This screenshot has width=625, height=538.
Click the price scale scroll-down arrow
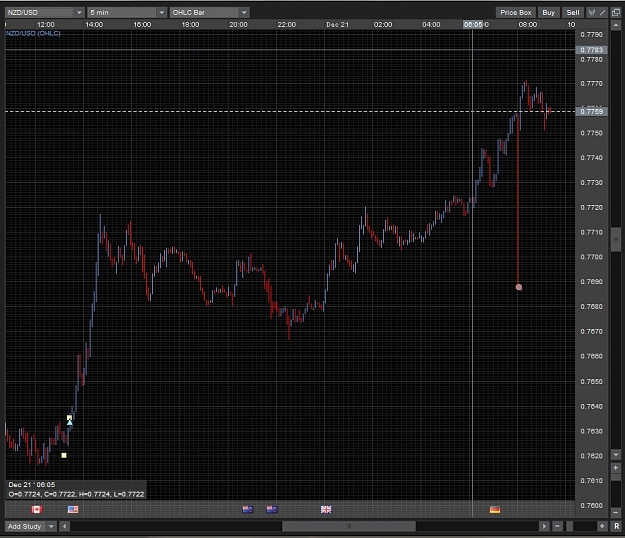point(616,455)
